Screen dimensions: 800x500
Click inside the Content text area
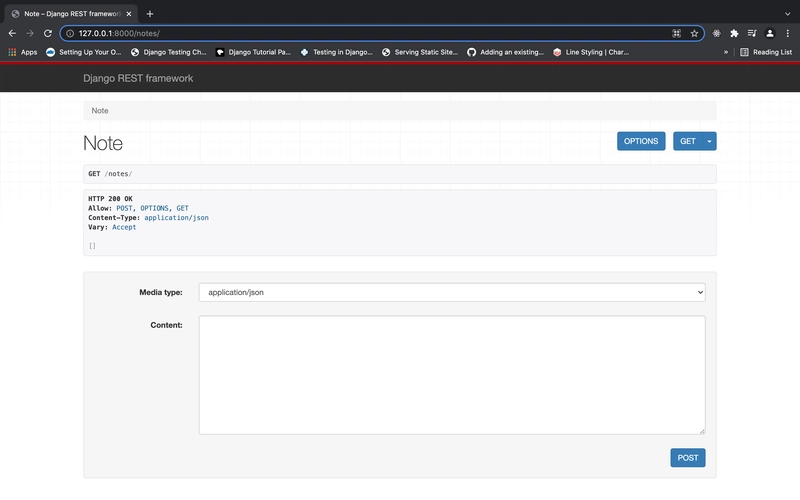pos(452,375)
